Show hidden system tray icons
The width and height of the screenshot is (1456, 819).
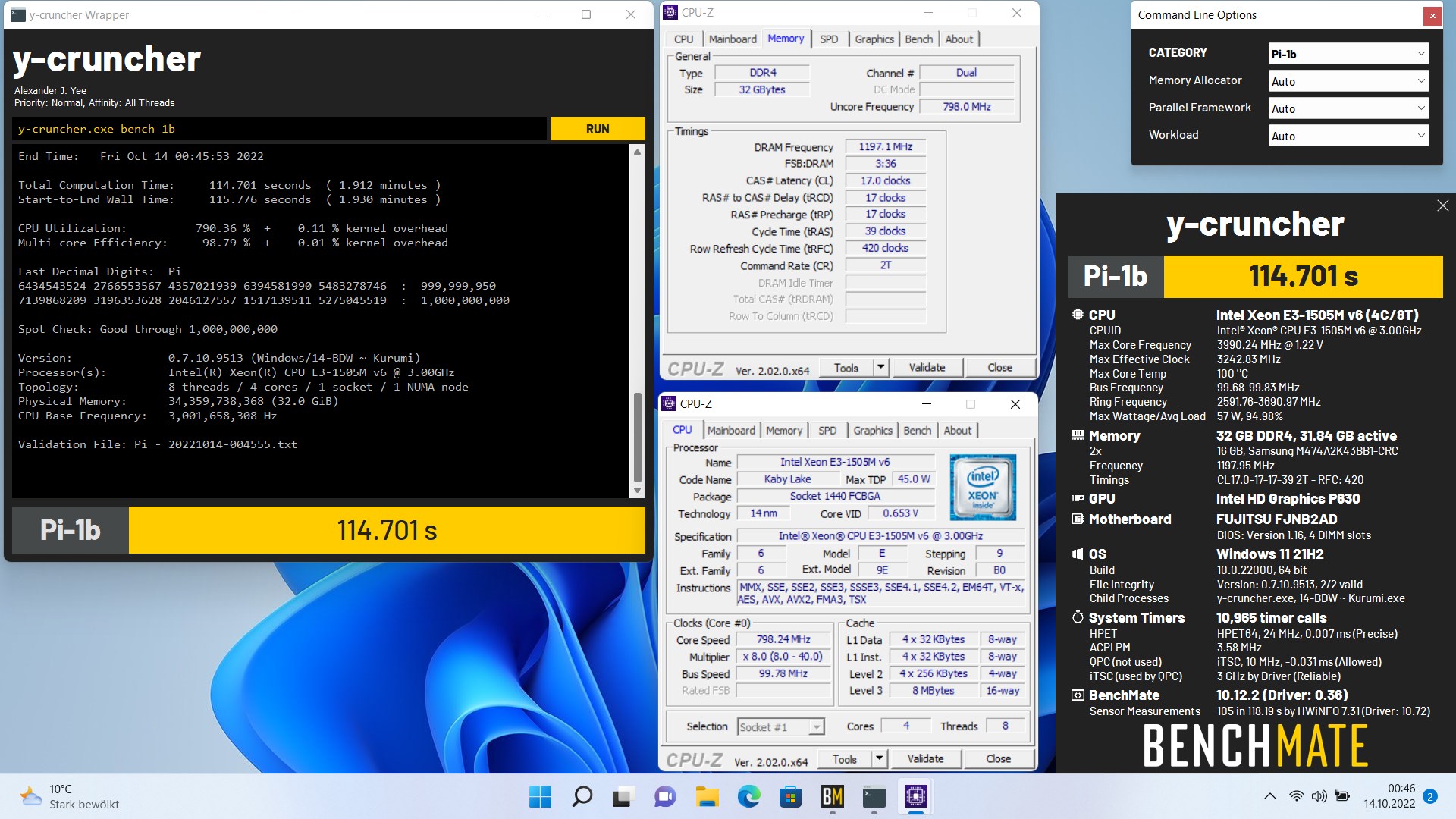coord(1269,796)
